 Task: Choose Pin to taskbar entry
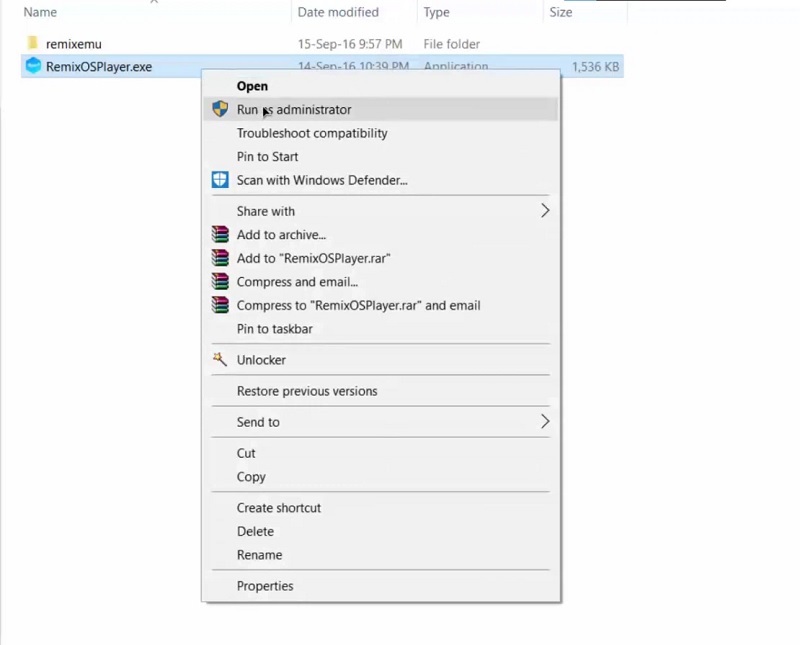click(x=274, y=329)
